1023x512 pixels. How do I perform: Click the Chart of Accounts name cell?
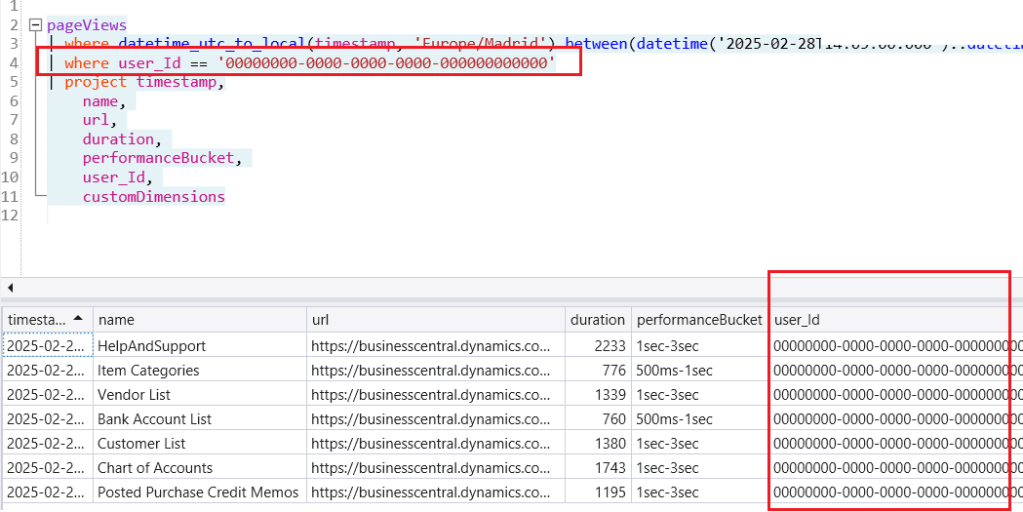click(x=154, y=468)
